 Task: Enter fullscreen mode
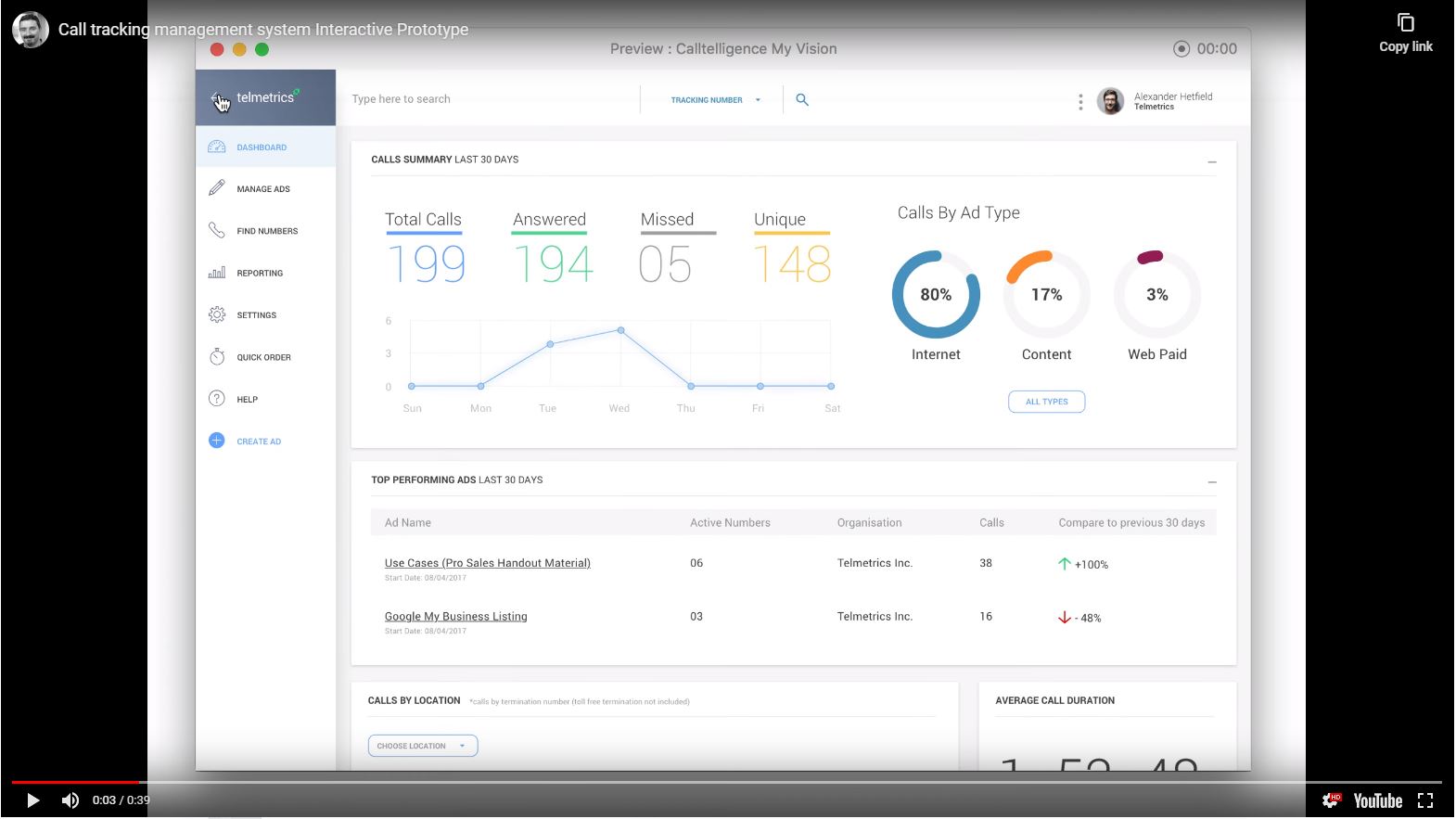(1425, 800)
